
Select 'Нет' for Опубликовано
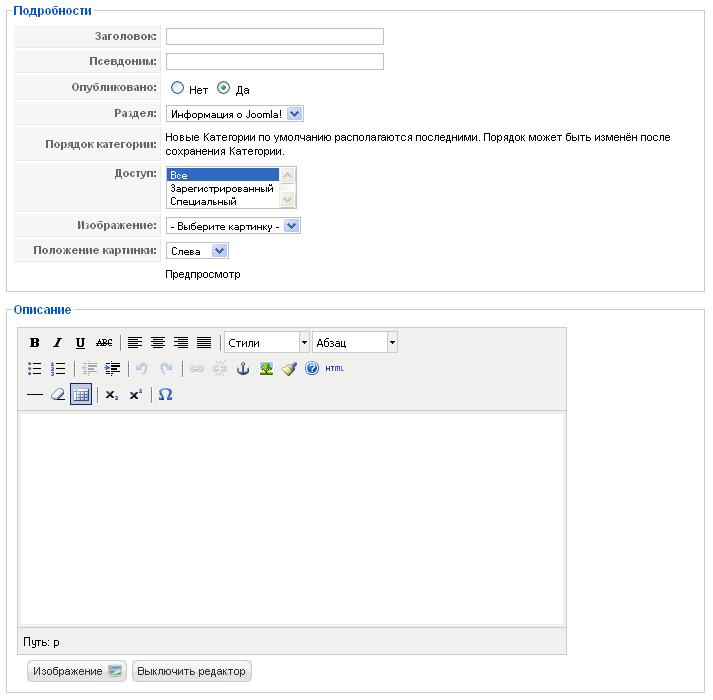tap(177, 88)
